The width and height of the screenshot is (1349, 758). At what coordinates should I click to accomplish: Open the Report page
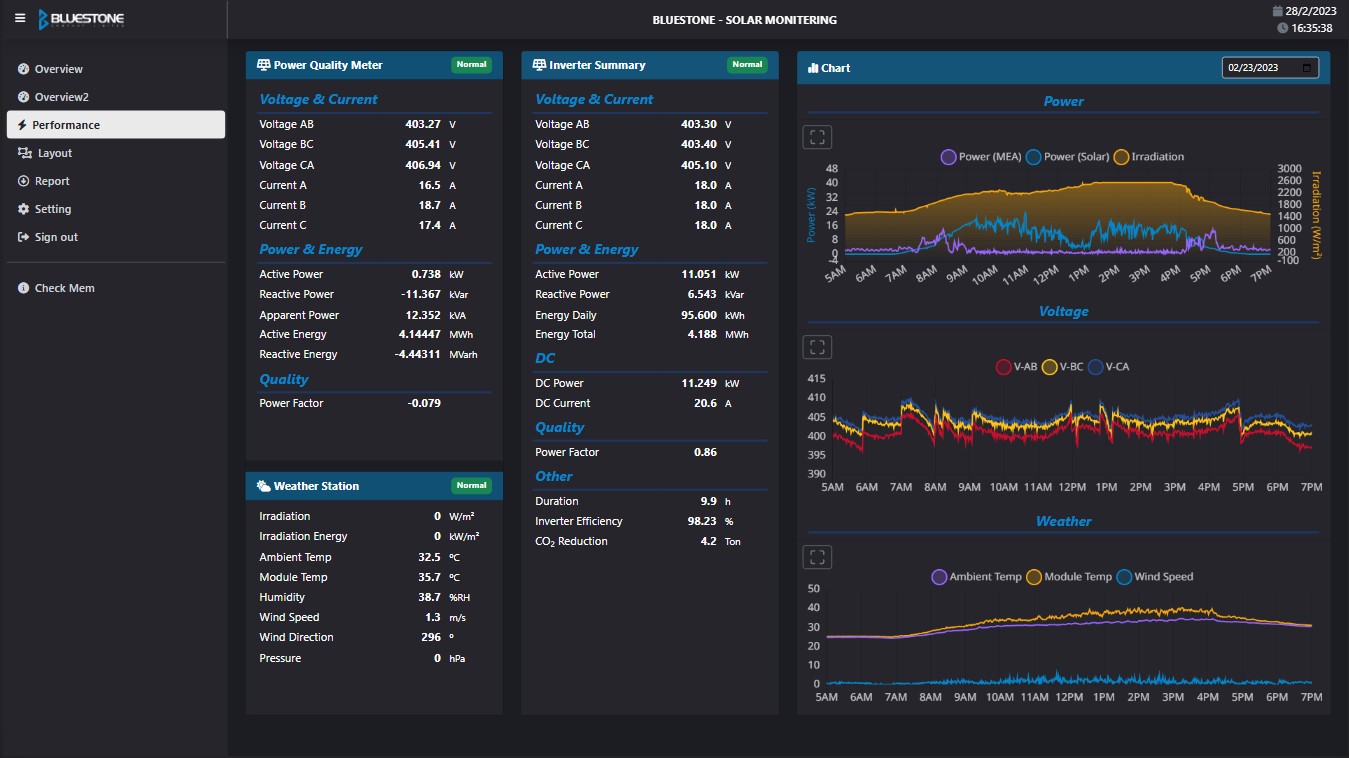coord(52,181)
